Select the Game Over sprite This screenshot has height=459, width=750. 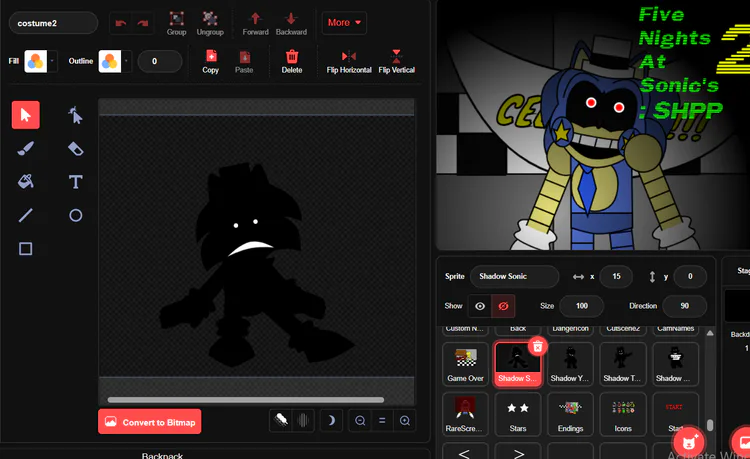(x=465, y=364)
